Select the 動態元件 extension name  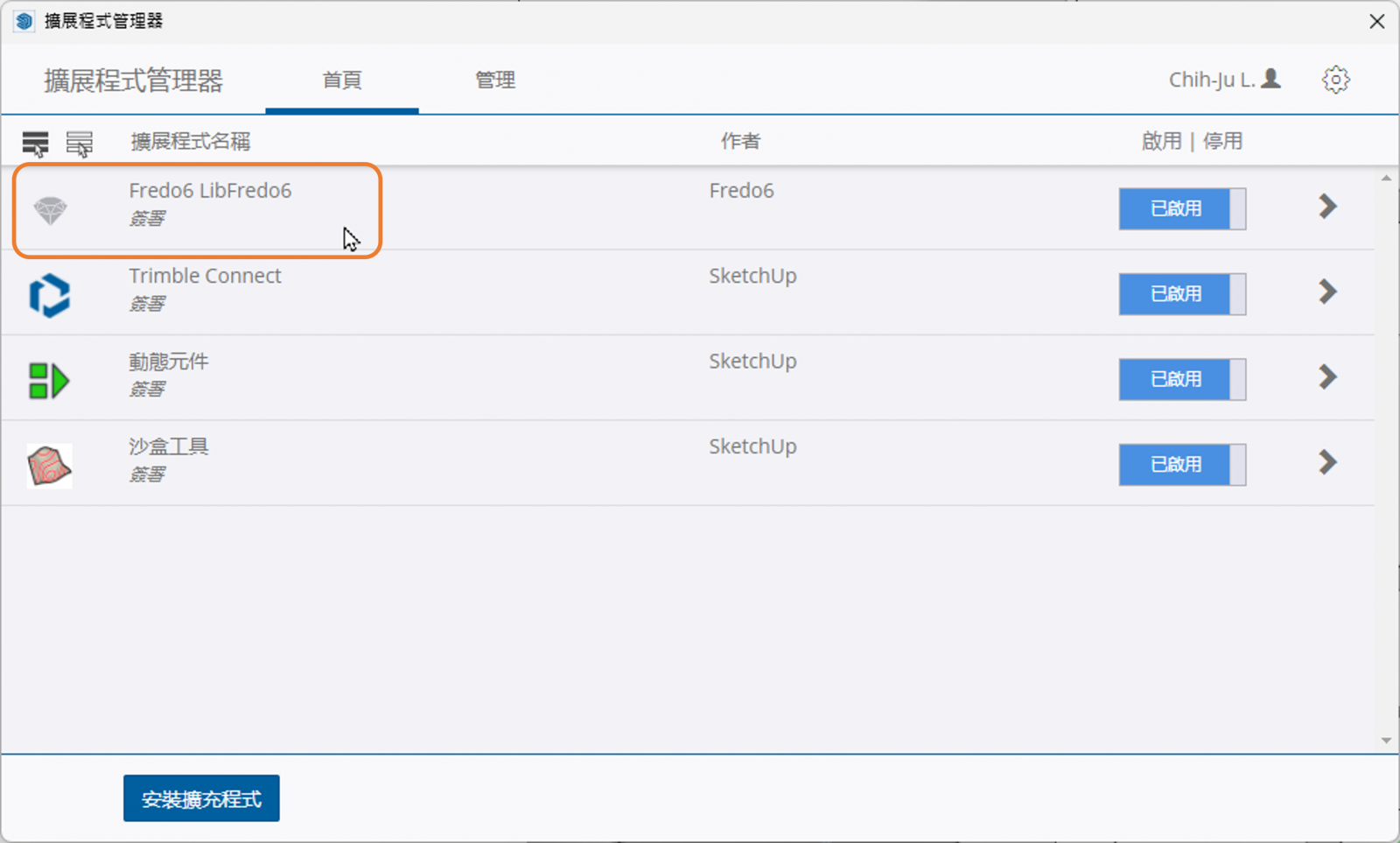point(169,361)
